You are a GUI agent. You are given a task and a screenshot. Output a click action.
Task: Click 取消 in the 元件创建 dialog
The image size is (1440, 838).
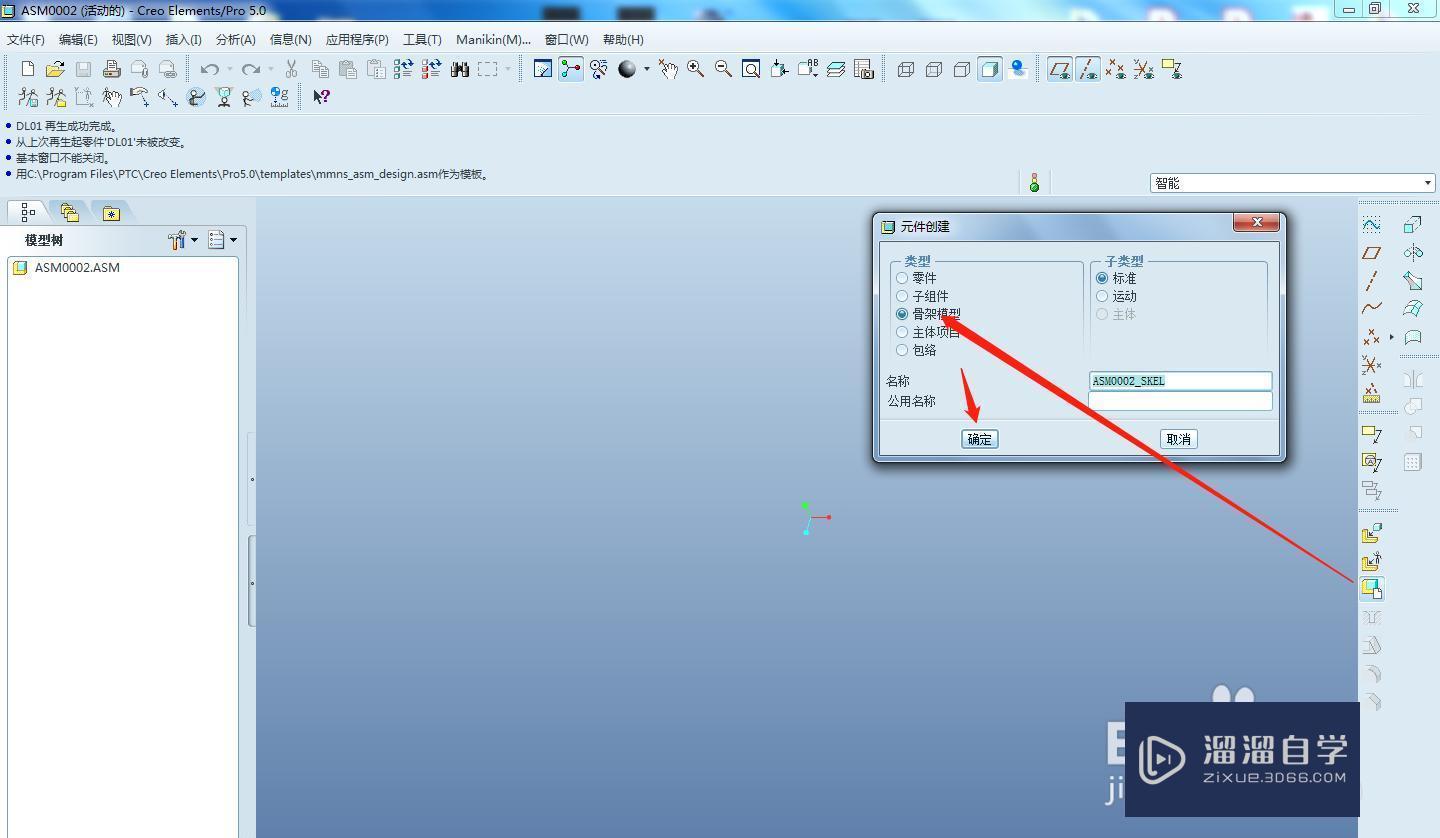(1179, 439)
